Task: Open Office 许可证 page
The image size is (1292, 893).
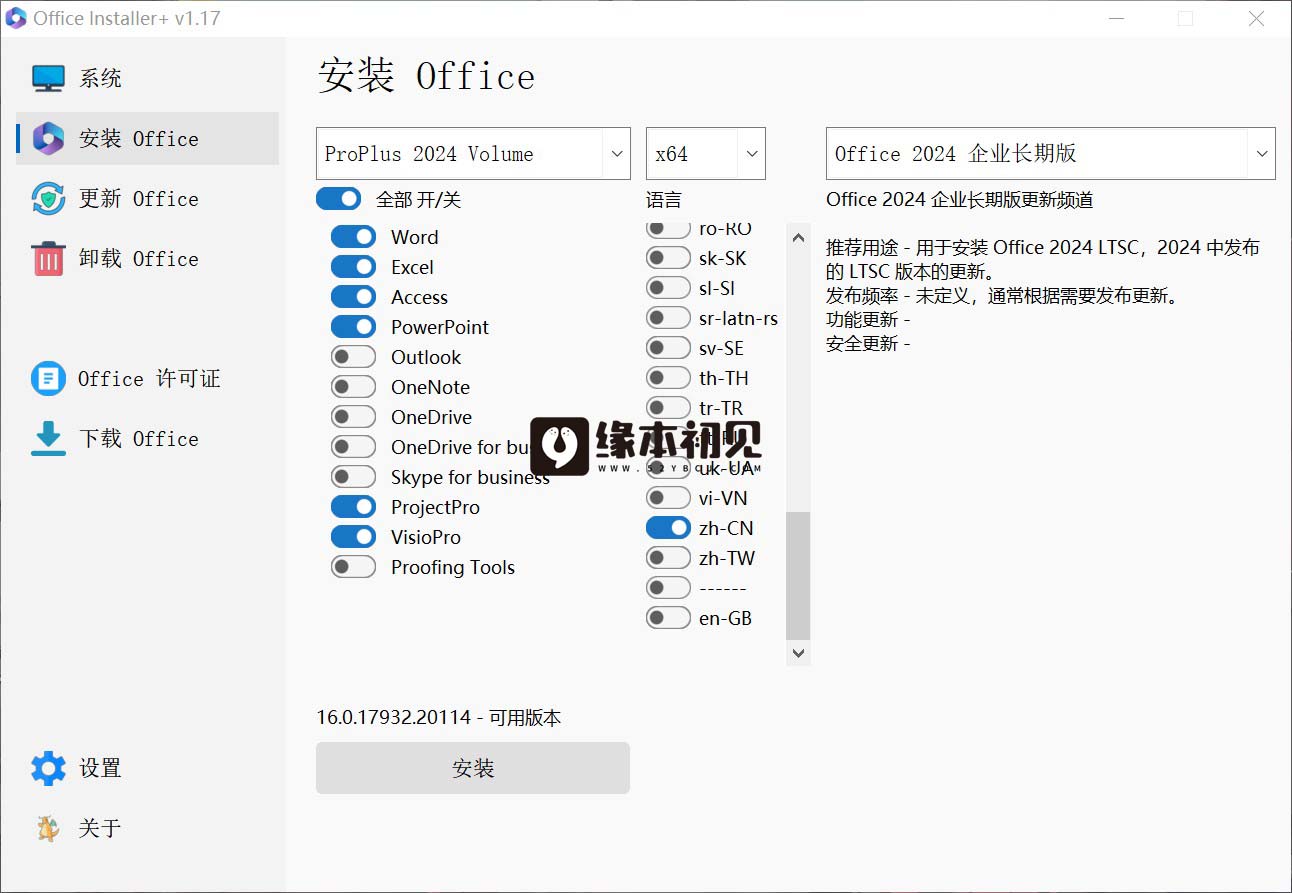Action: (x=147, y=378)
